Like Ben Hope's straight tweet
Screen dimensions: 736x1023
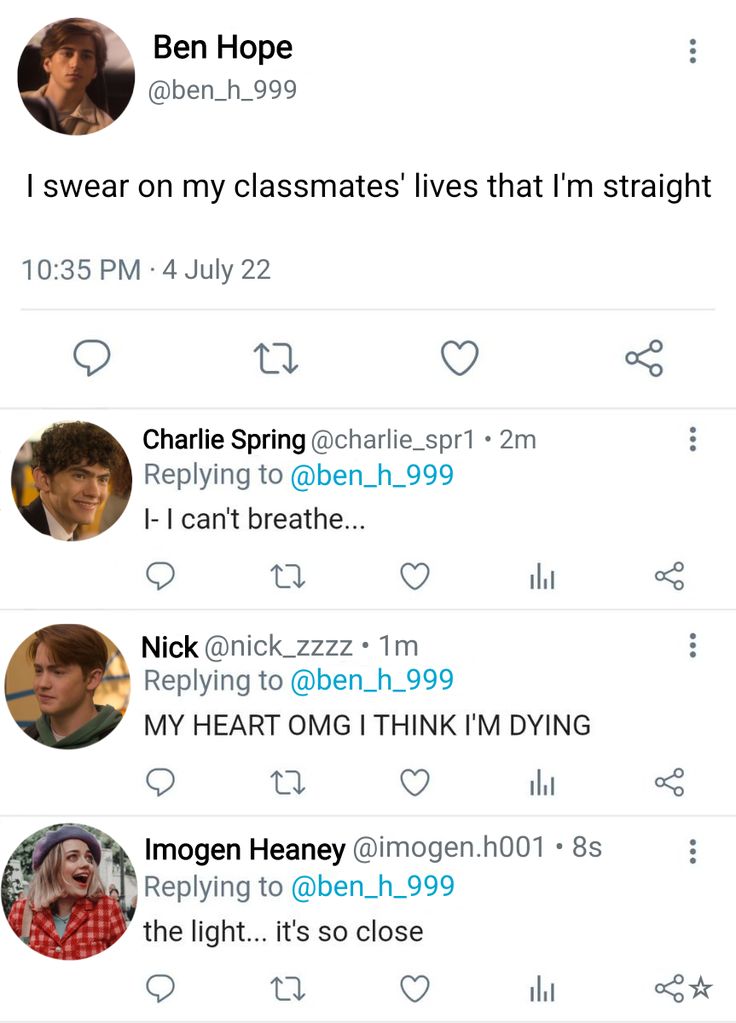459,357
